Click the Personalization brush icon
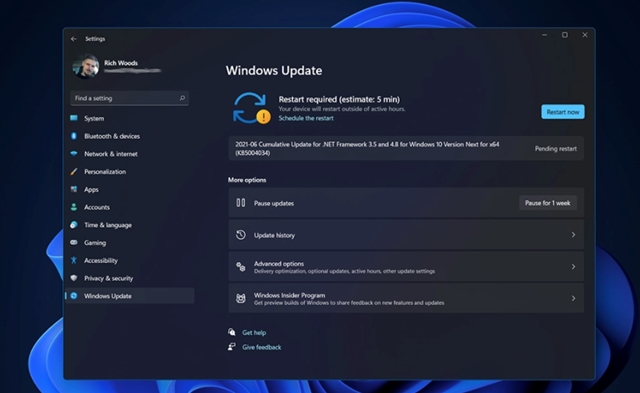The image size is (640, 393). tap(74, 171)
